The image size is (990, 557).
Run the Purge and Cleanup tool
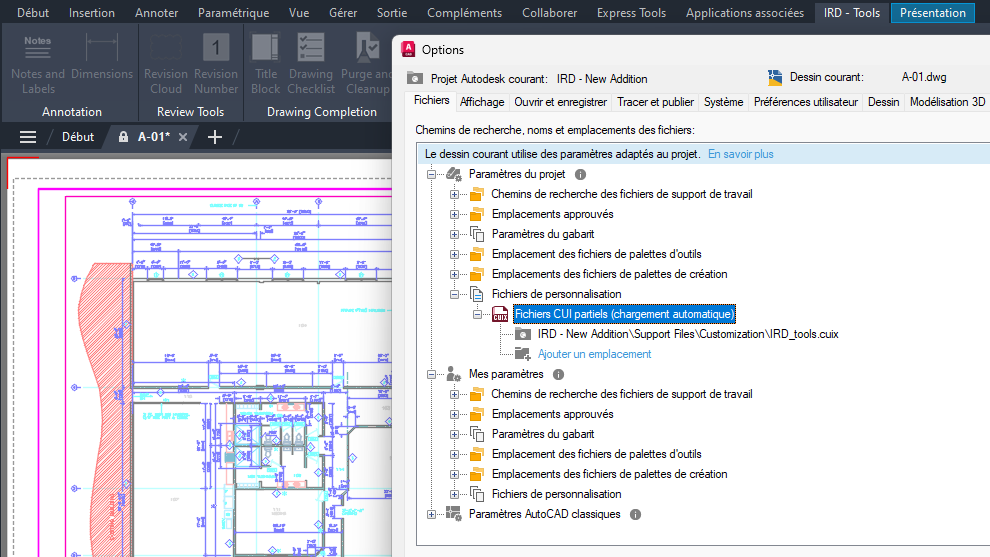click(x=366, y=63)
